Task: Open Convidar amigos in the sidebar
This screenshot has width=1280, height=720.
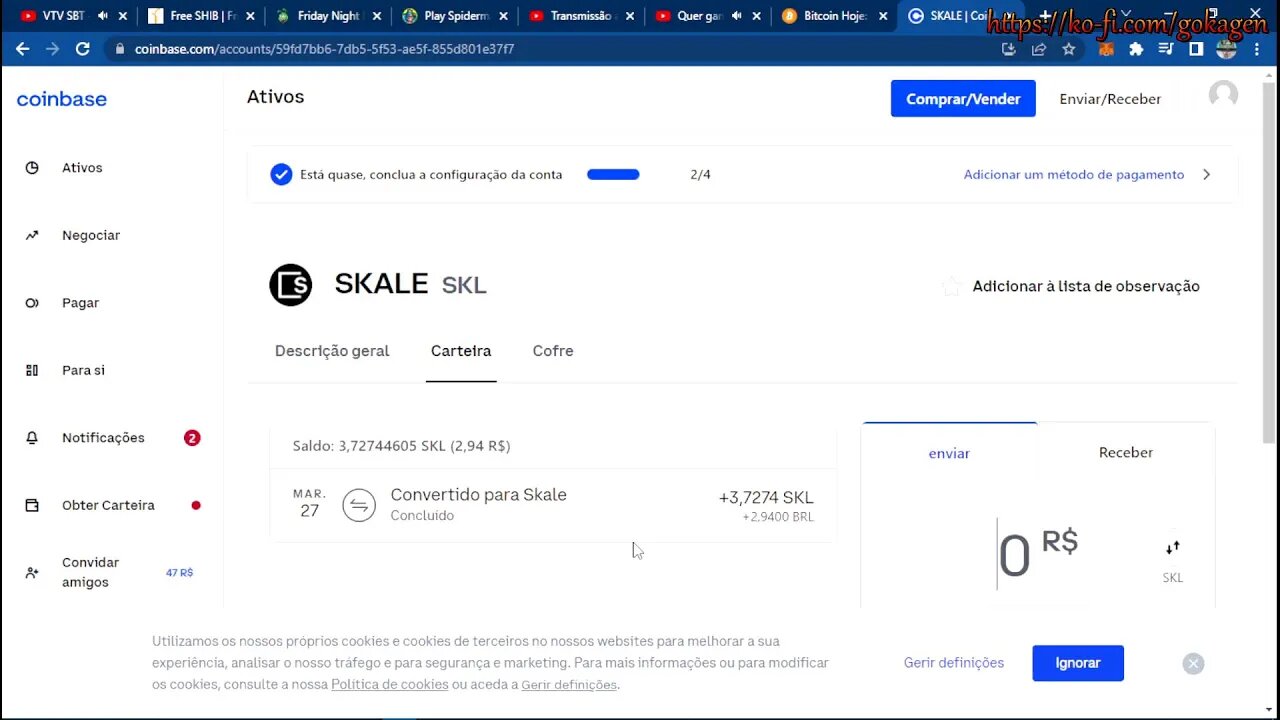Action: tap(90, 572)
